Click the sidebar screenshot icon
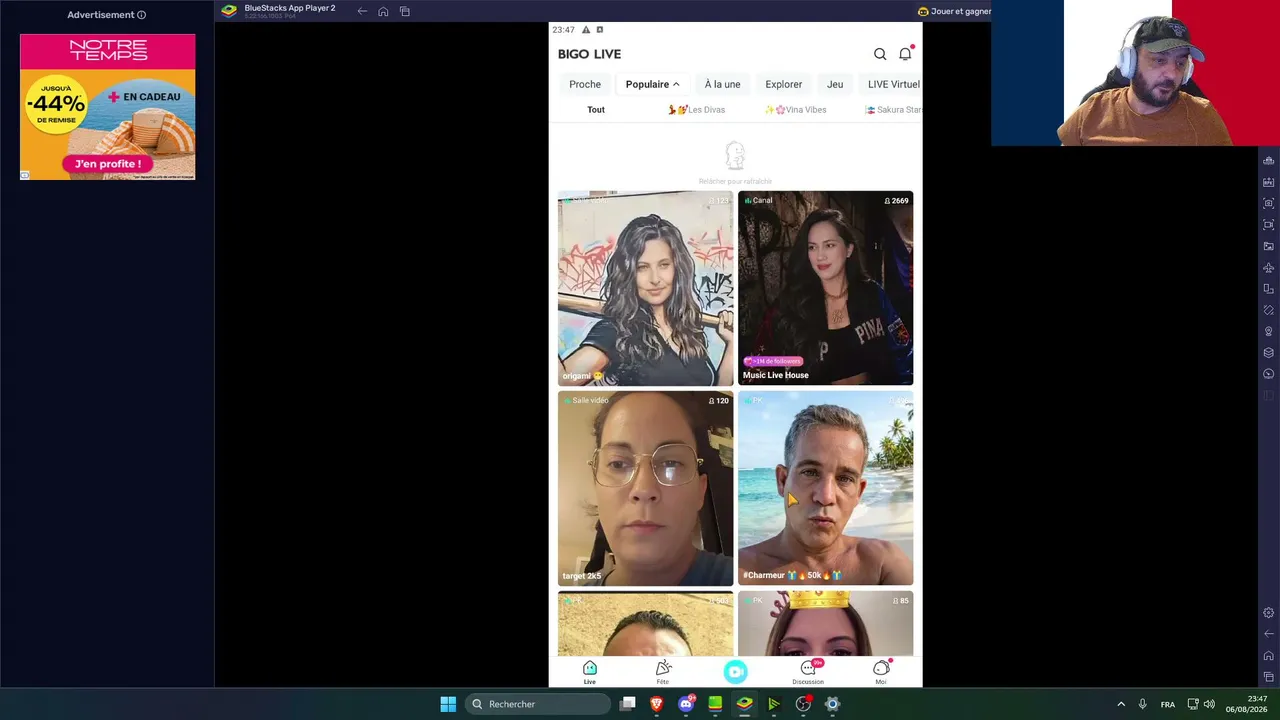 1269,203
